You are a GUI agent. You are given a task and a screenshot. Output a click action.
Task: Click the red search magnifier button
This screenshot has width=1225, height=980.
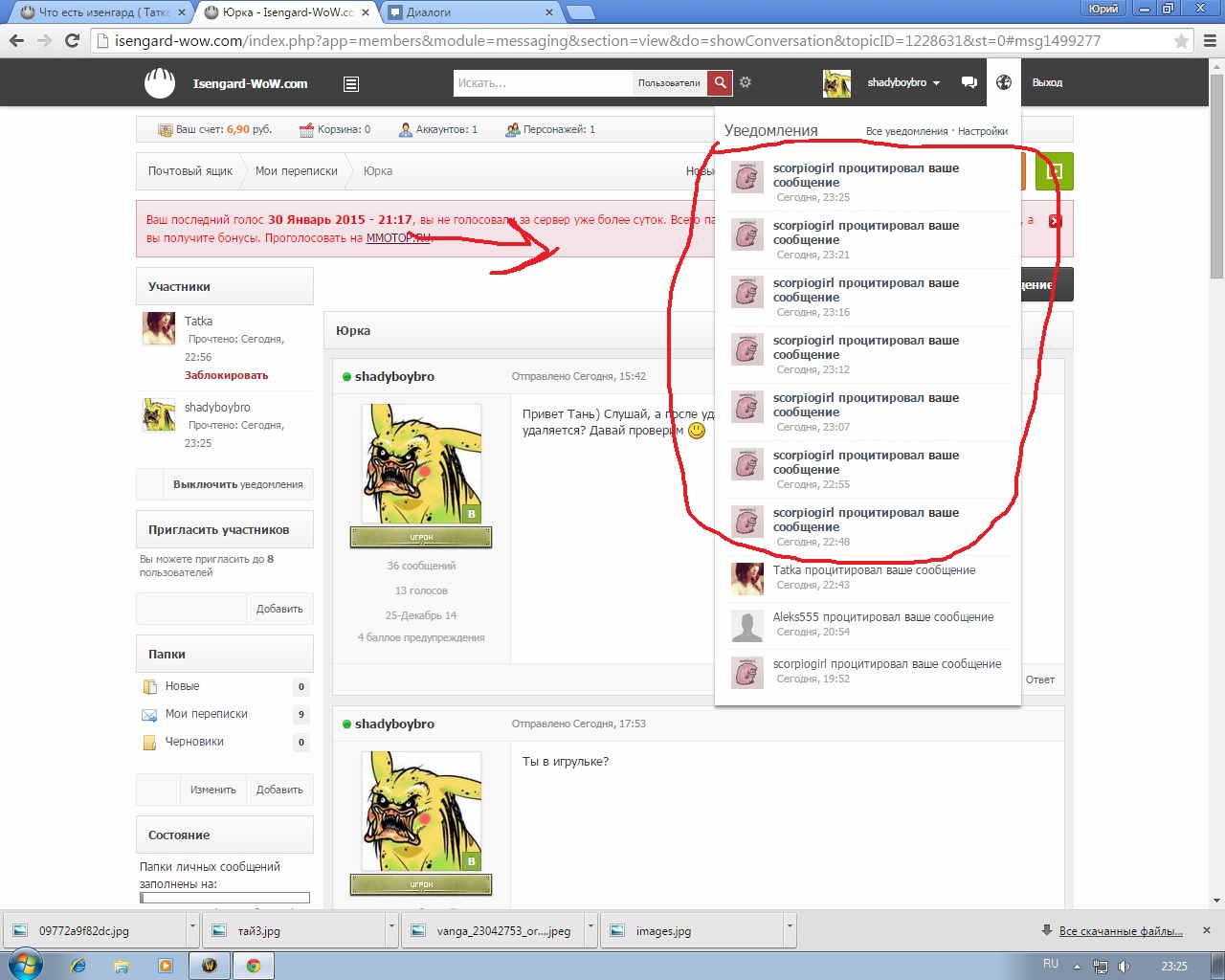point(720,83)
